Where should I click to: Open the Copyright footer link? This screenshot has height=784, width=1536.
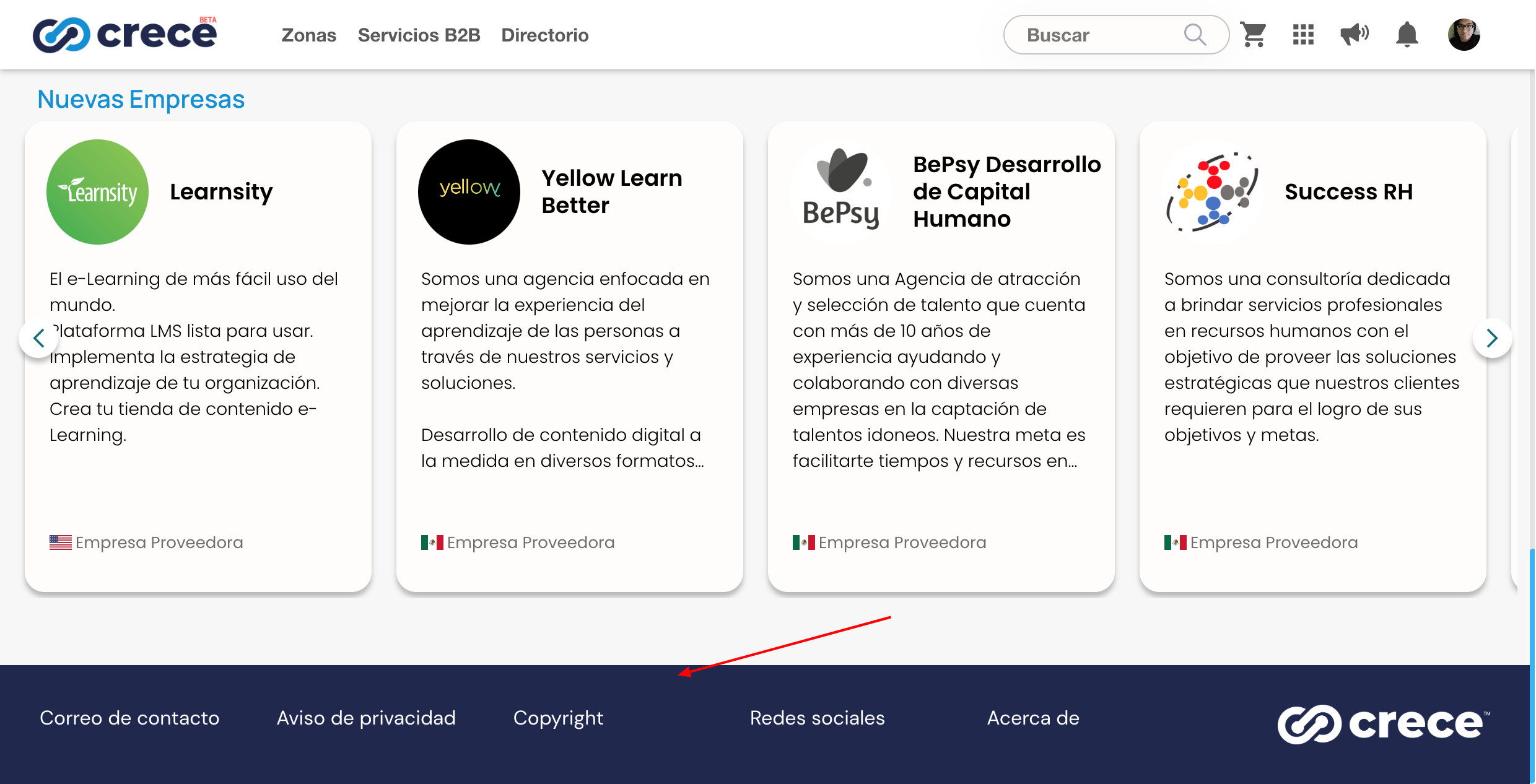pyautogui.click(x=558, y=718)
